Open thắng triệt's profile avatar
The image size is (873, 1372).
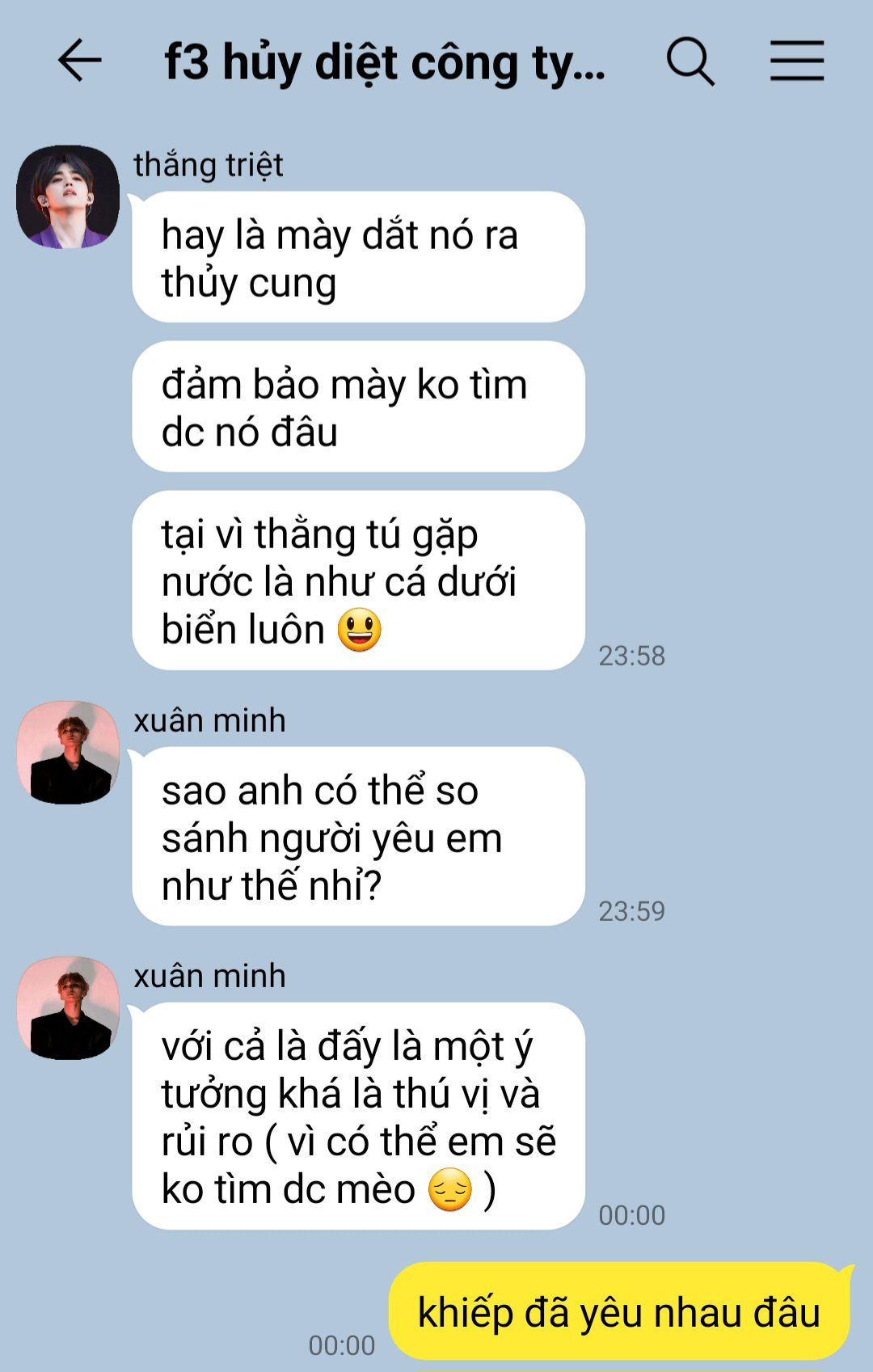pos(68,196)
